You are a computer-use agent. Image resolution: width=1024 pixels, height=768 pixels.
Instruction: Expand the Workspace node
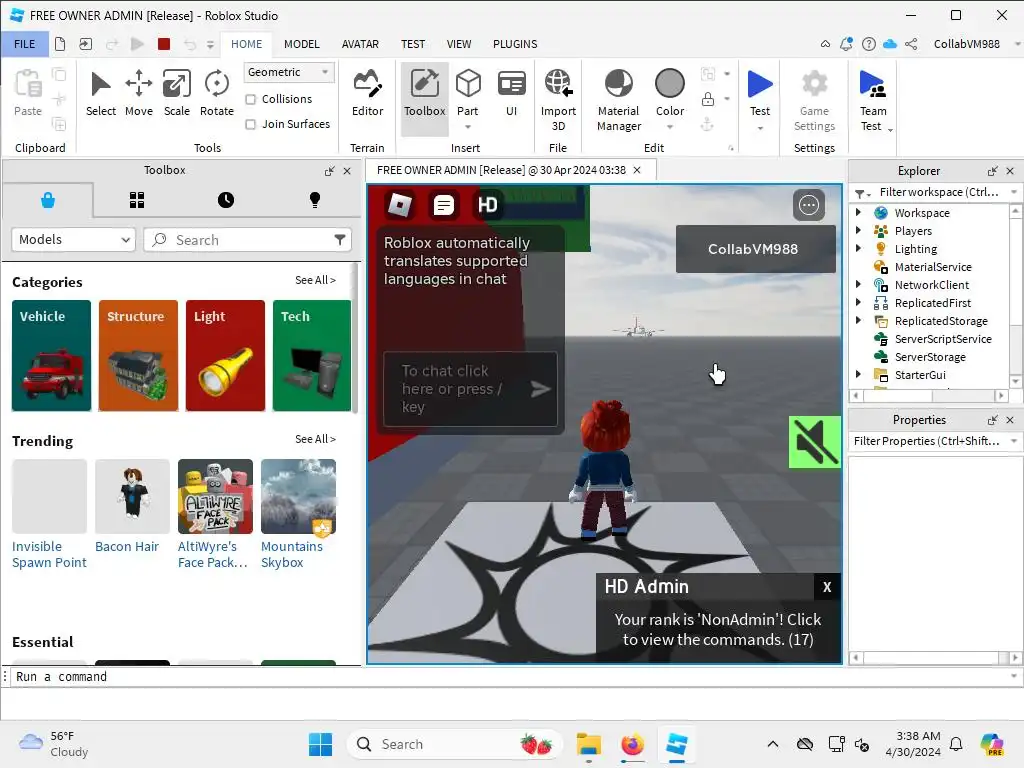(x=858, y=212)
